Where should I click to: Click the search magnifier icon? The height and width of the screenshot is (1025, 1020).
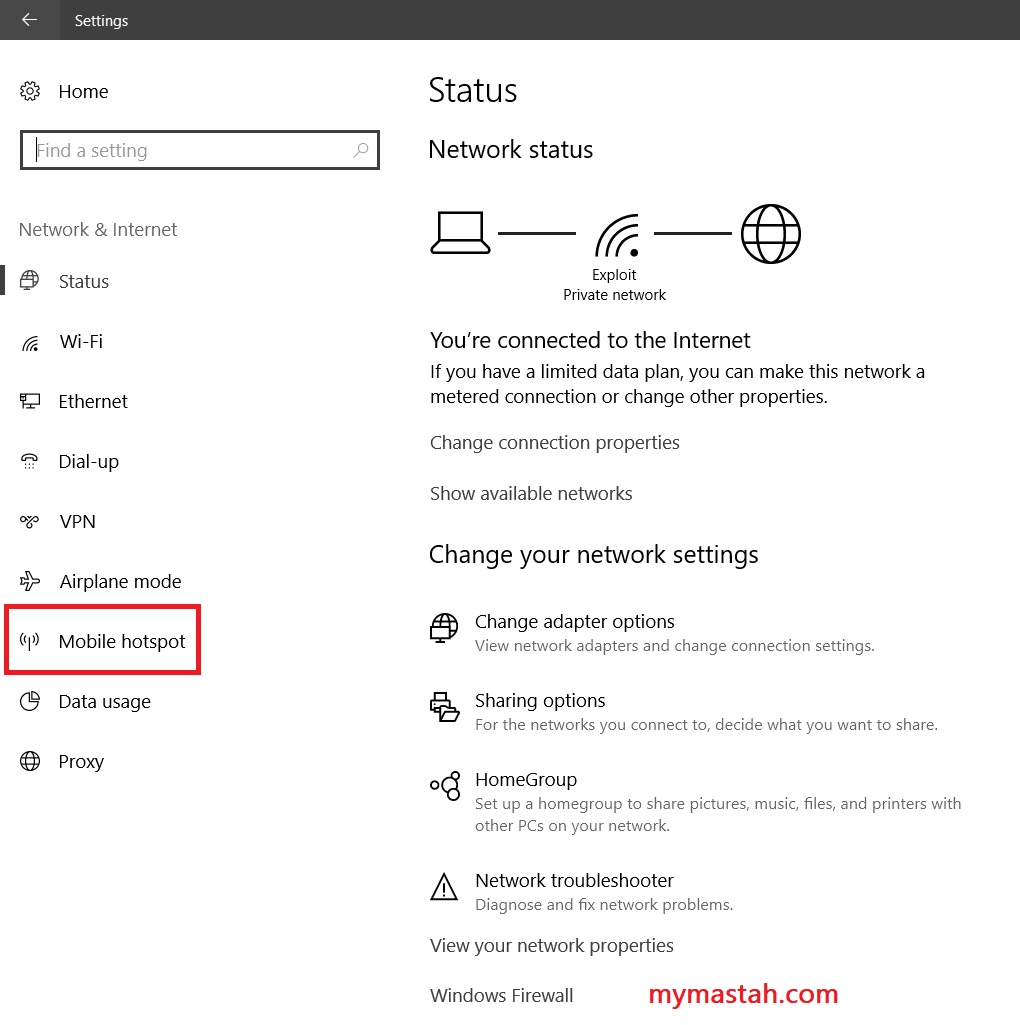coord(360,150)
